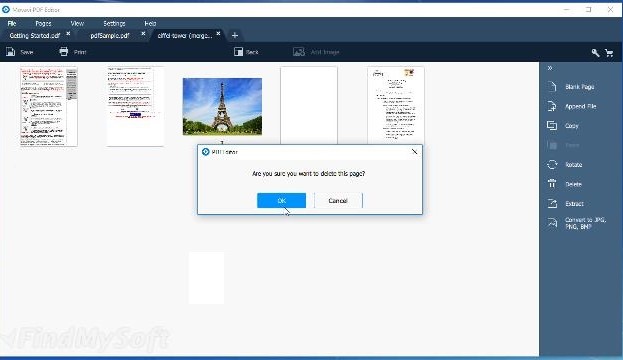Confirm deletion with the OK button
The height and width of the screenshot is (360, 623).
tap(281, 201)
